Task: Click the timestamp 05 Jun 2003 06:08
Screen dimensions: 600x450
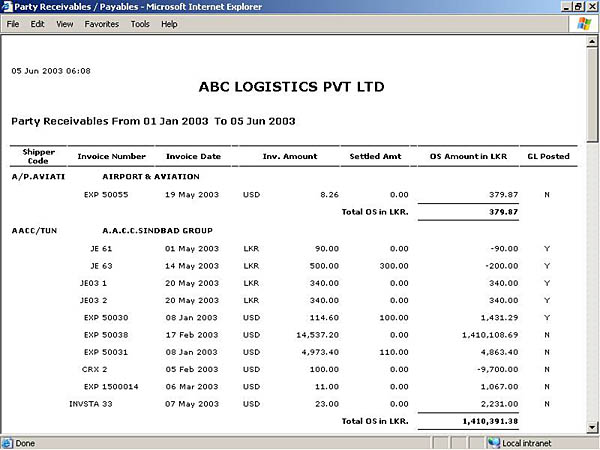Action: [51, 71]
